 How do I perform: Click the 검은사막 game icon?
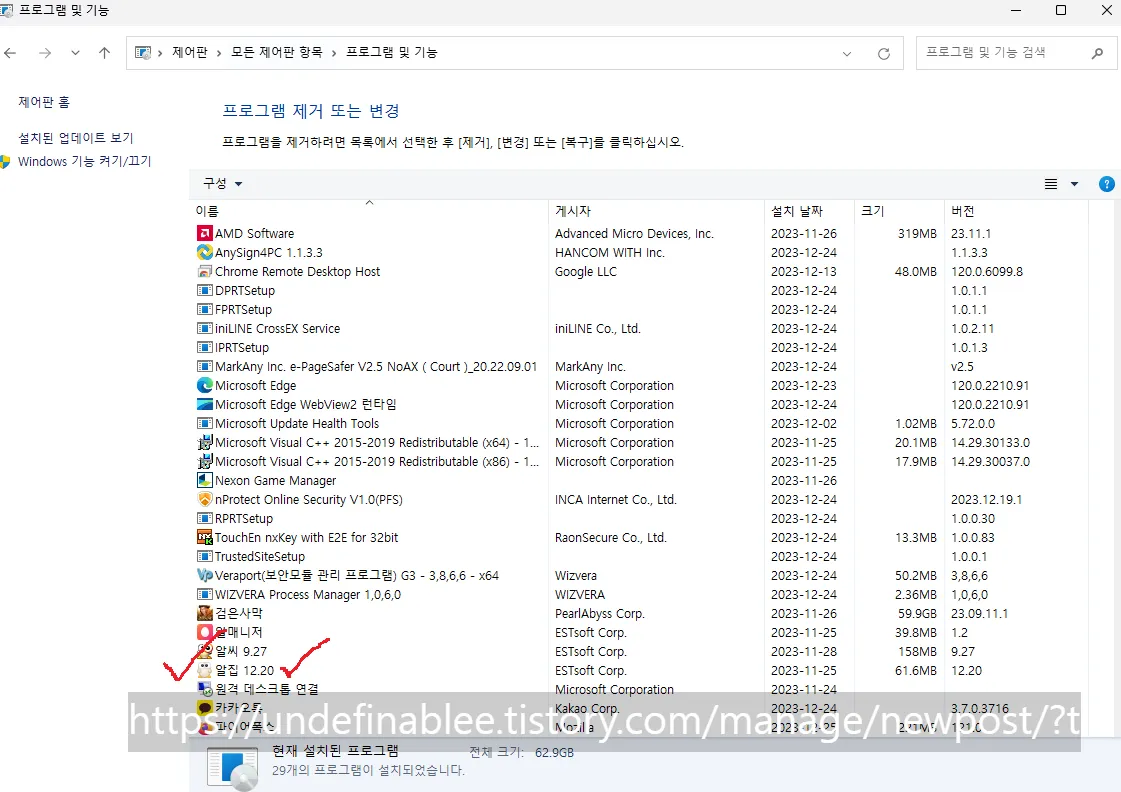point(204,613)
